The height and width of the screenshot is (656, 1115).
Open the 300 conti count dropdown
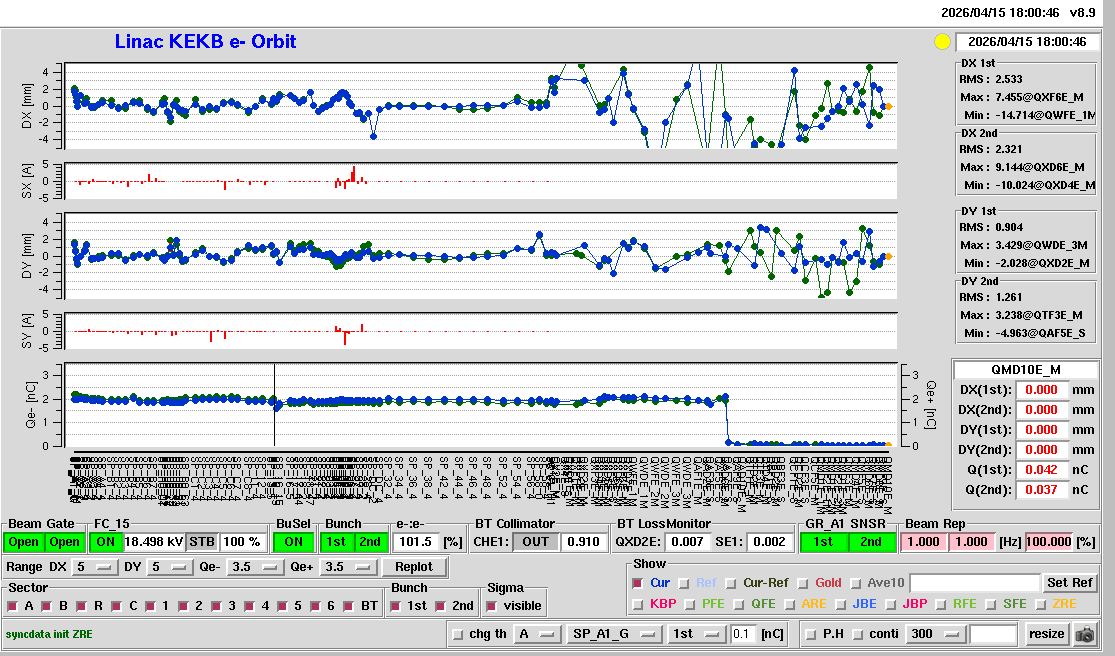coord(934,634)
